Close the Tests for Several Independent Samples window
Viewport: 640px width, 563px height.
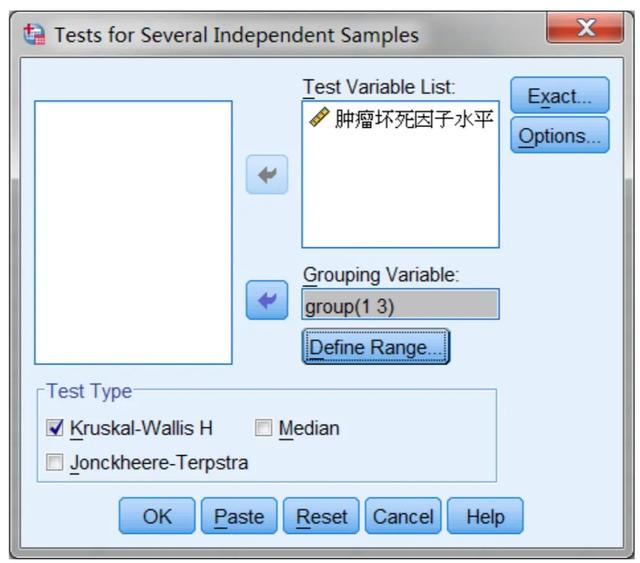(585, 27)
